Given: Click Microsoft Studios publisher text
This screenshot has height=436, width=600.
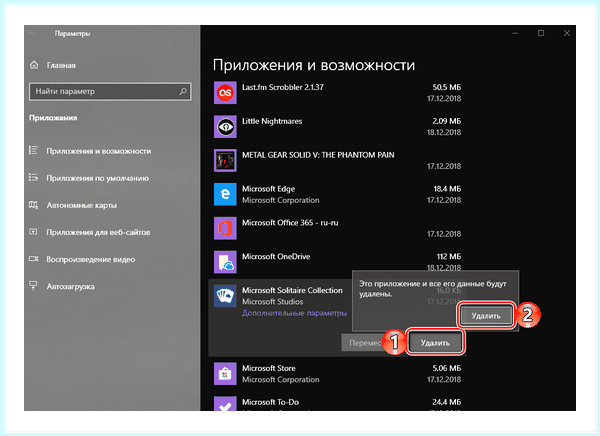Looking at the screenshot, I should [x=272, y=302].
